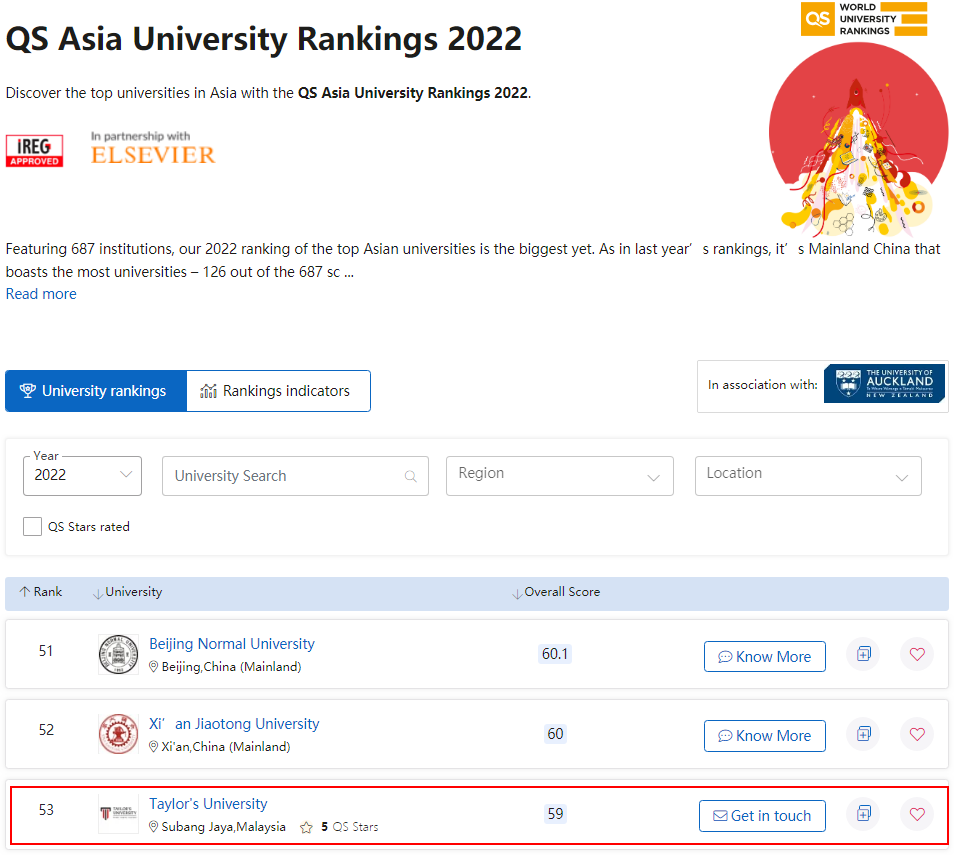
Task: Click rank number 51
Action: [x=46, y=651]
